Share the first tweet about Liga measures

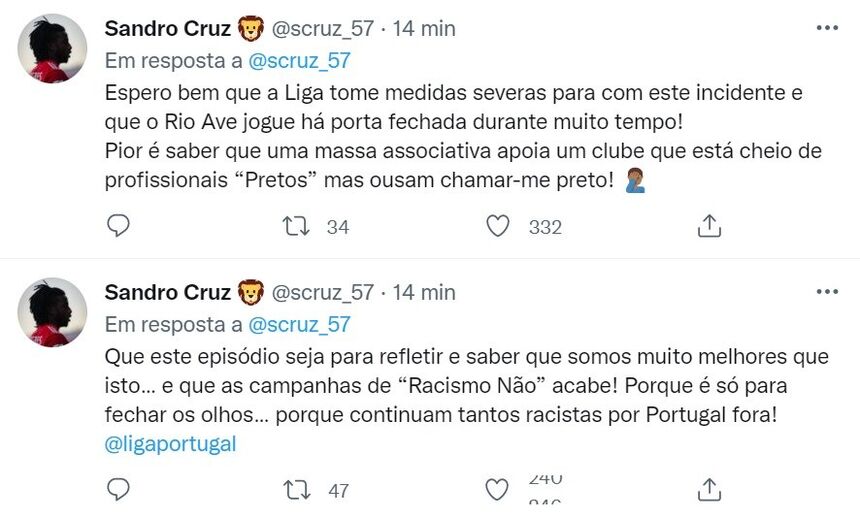tap(709, 226)
